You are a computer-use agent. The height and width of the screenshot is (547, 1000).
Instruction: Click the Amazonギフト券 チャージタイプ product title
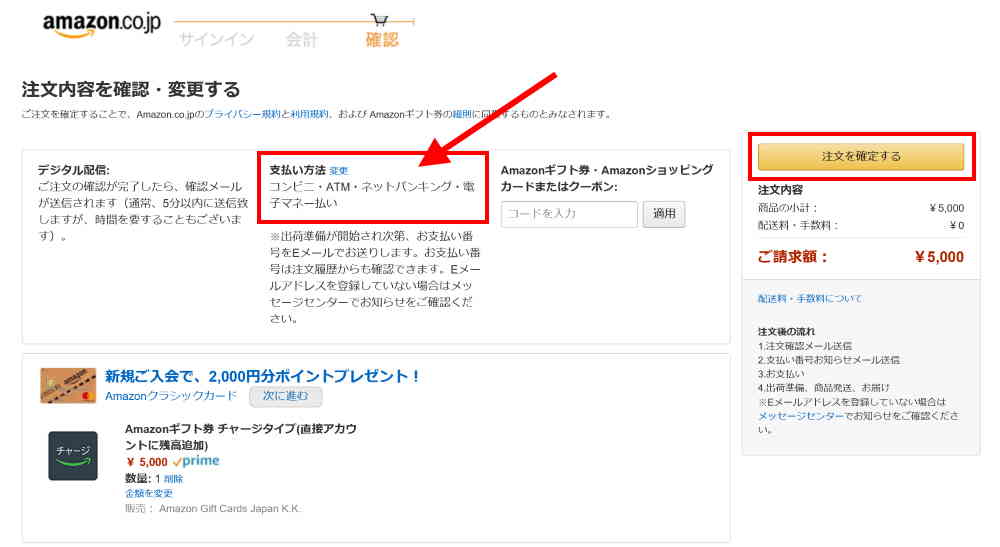tap(240, 437)
